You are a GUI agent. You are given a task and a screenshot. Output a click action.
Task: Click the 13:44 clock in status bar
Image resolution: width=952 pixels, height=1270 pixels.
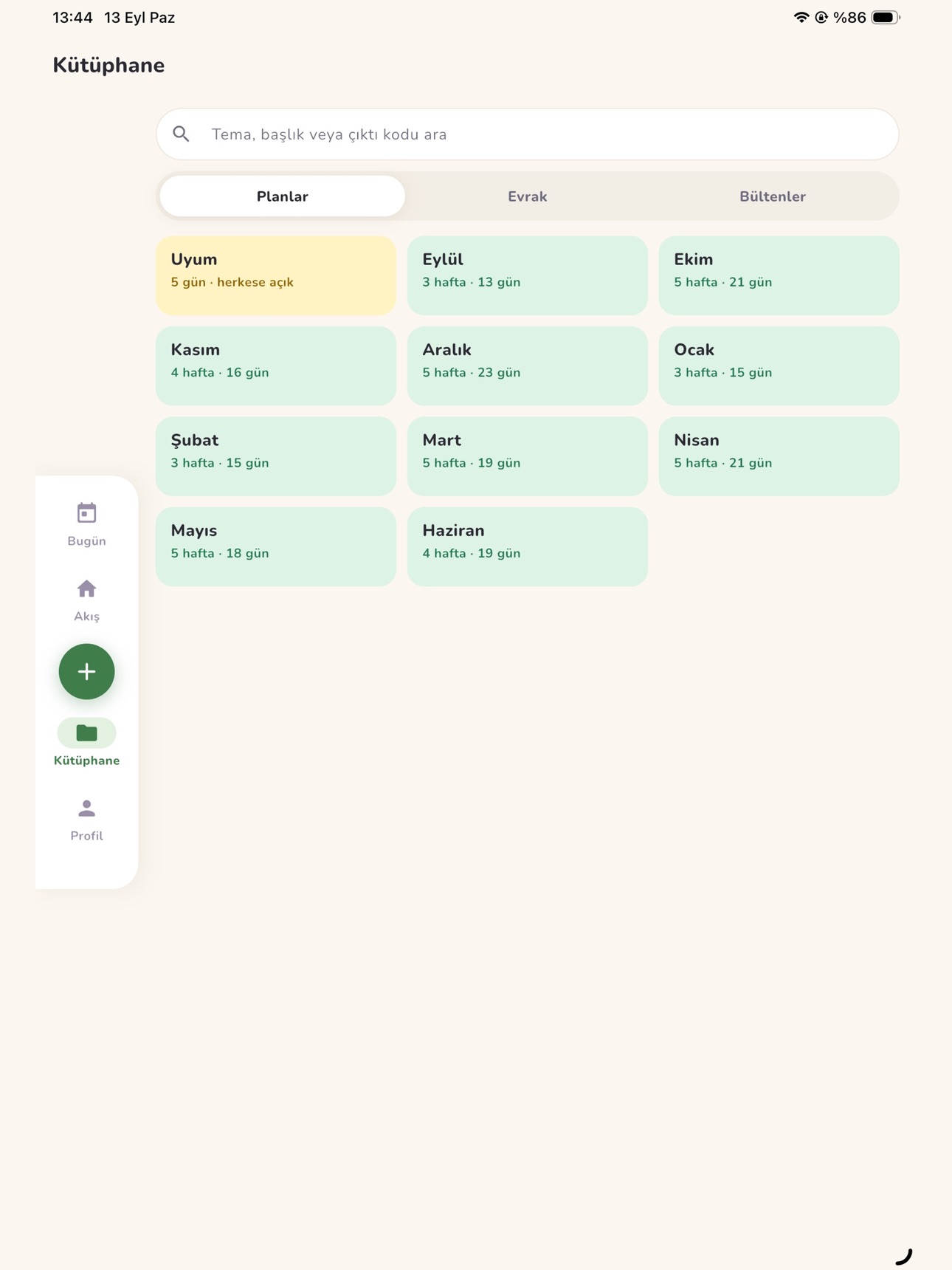(72, 18)
